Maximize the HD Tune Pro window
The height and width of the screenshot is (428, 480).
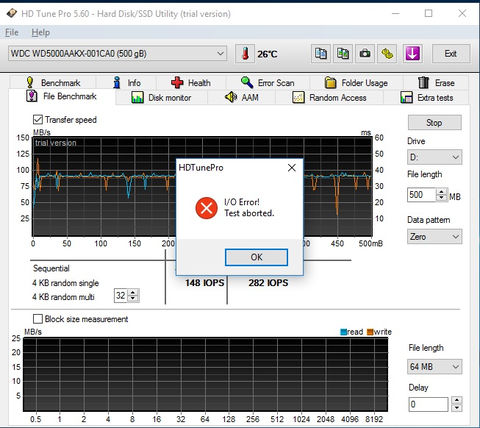point(428,14)
